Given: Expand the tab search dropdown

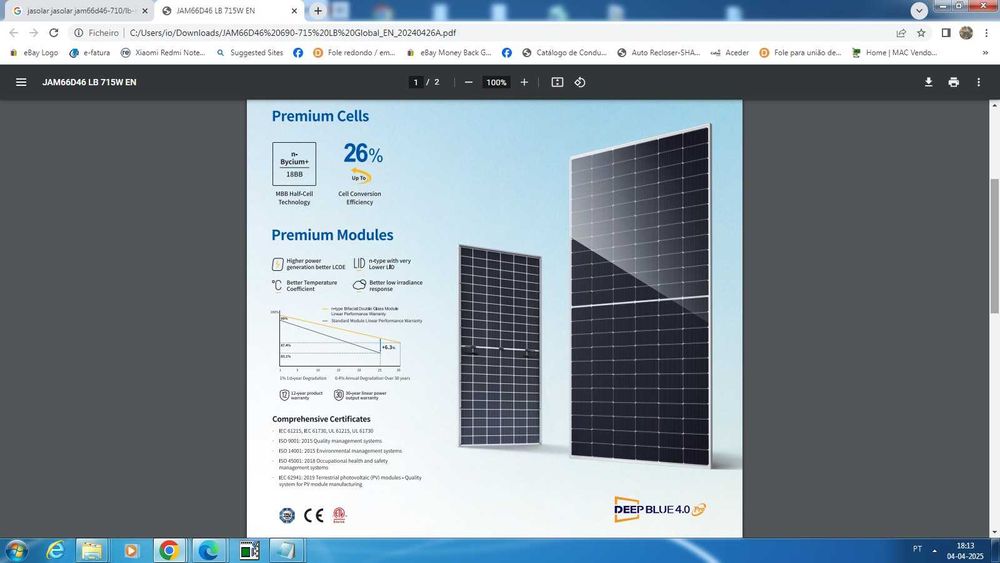Looking at the screenshot, I should [x=919, y=10].
